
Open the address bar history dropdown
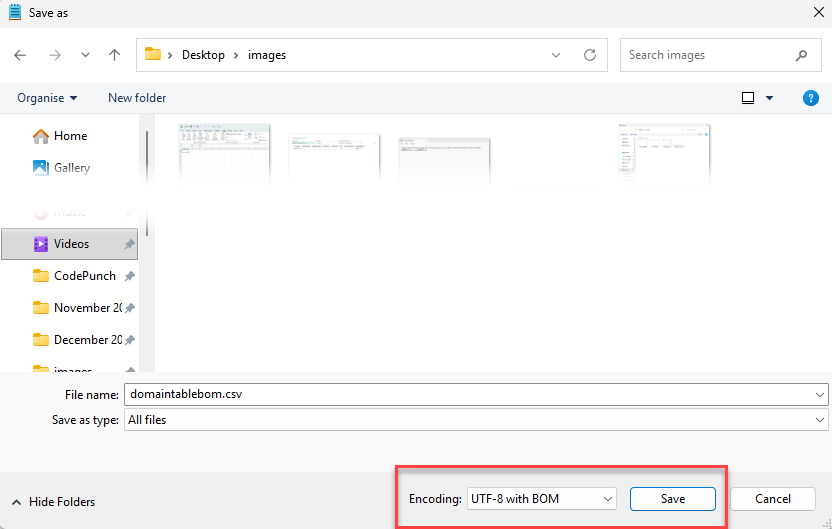point(556,55)
